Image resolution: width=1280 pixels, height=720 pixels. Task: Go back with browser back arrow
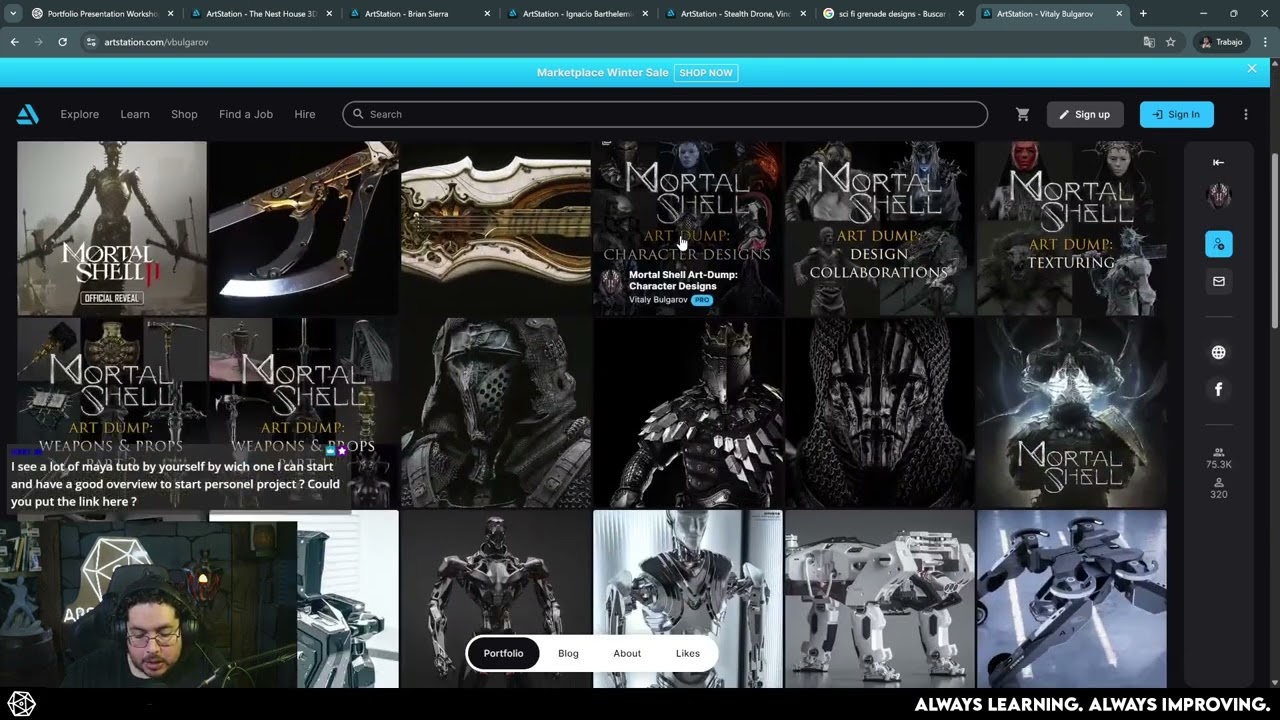pyautogui.click(x=14, y=42)
